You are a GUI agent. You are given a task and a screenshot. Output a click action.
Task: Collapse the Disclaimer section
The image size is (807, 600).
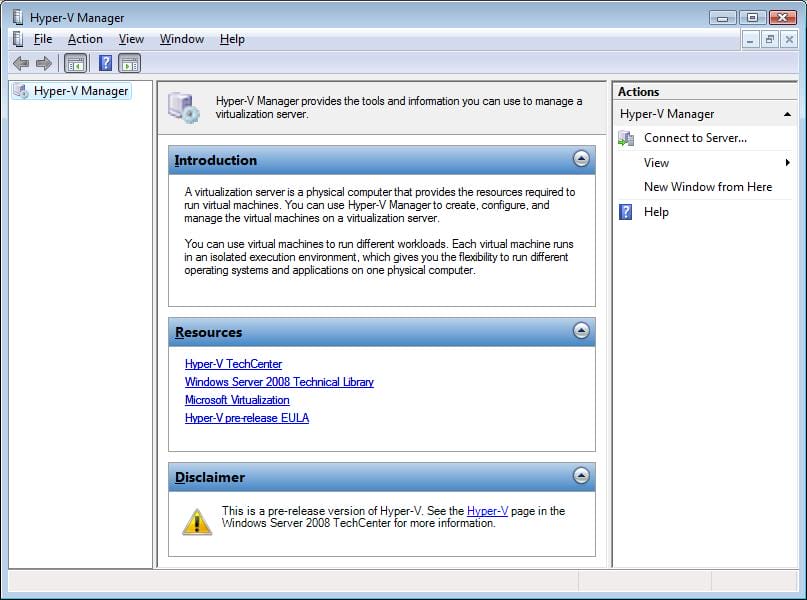[581, 475]
